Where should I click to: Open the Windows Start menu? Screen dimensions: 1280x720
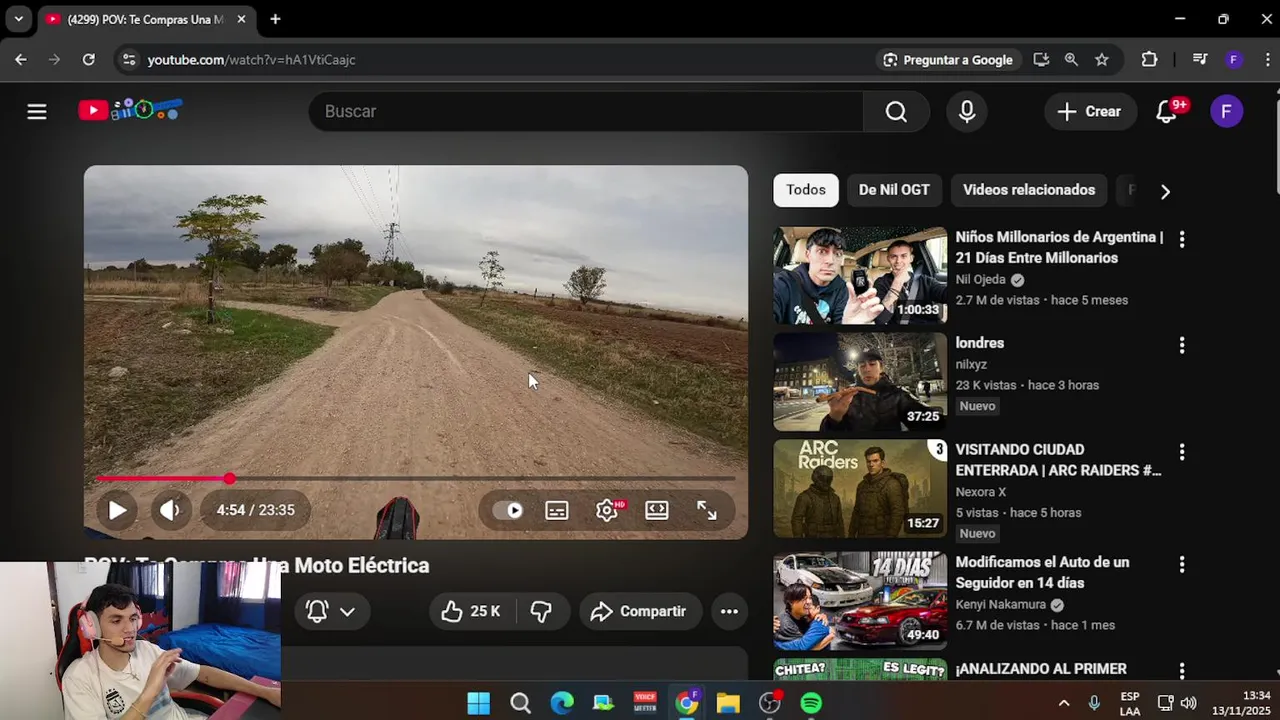pos(479,703)
